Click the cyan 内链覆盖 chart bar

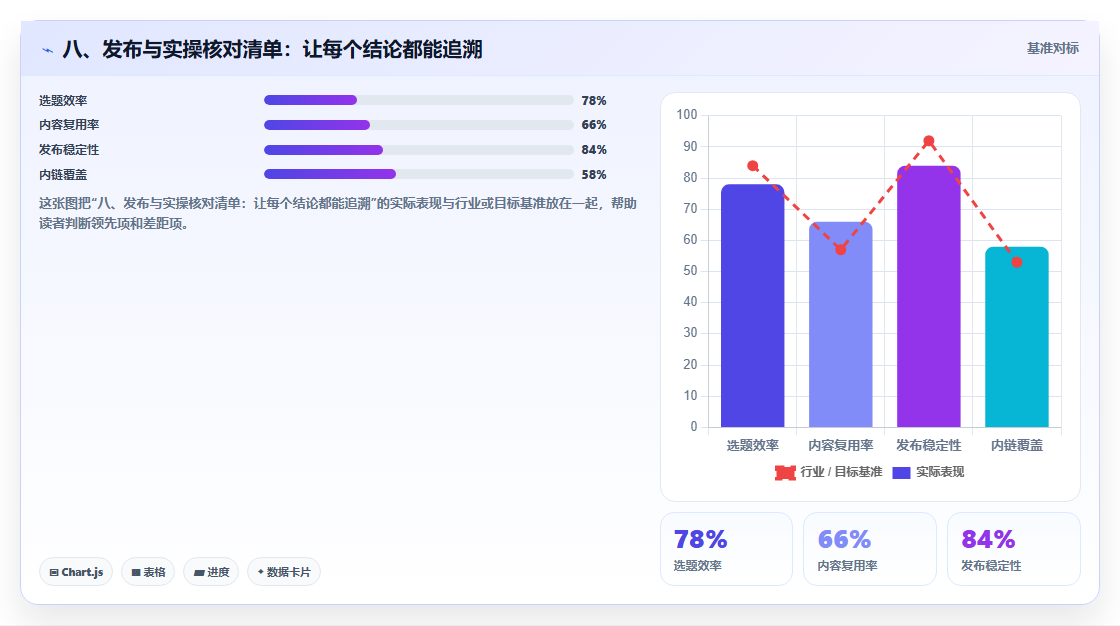click(1016, 337)
